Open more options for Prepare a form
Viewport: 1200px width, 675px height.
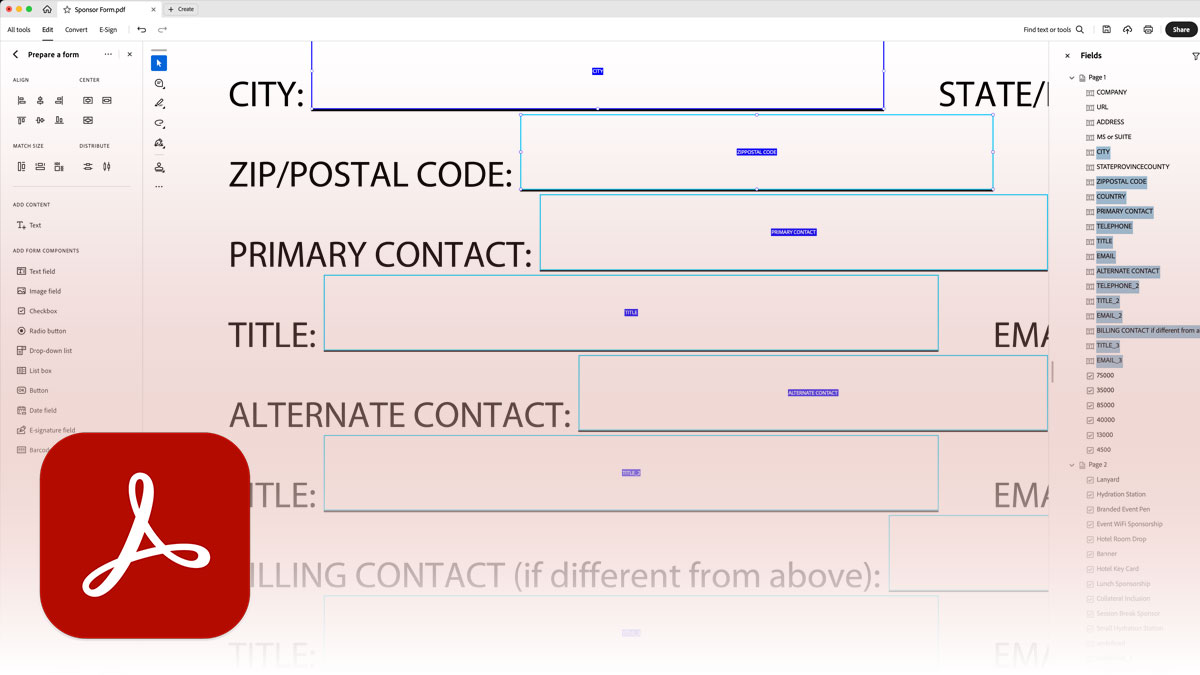107,54
